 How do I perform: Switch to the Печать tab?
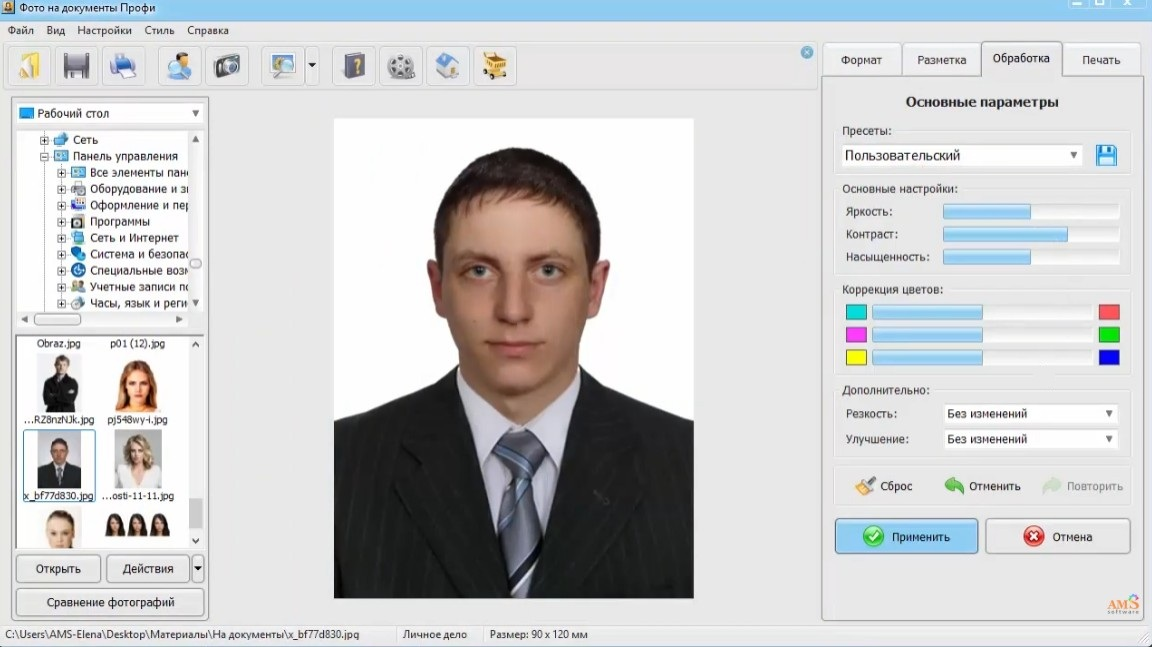coord(1101,60)
